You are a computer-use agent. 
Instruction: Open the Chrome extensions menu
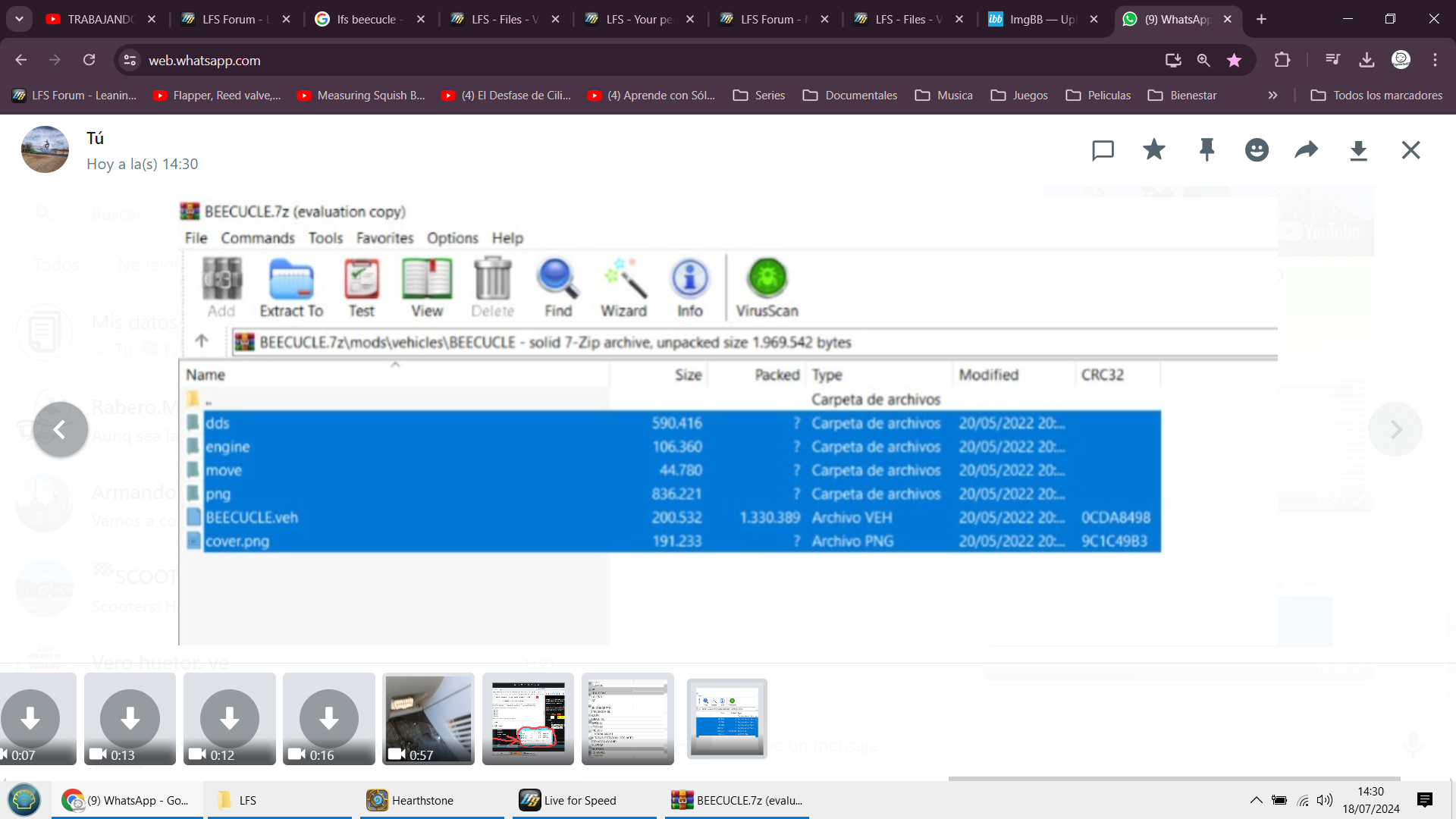click(x=1282, y=60)
